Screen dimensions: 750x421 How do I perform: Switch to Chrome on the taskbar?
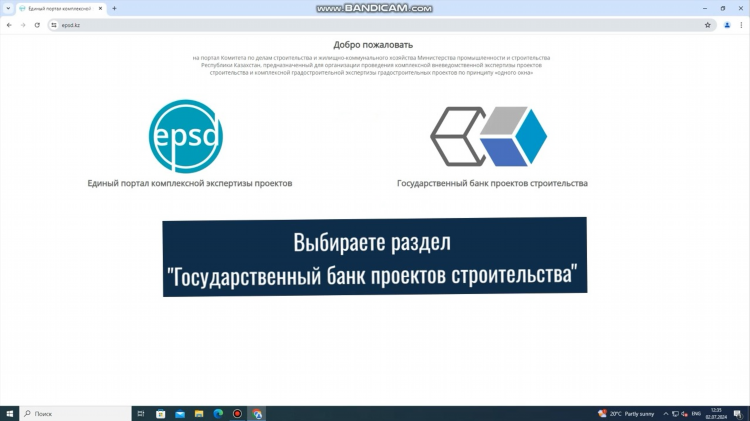click(x=257, y=413)
